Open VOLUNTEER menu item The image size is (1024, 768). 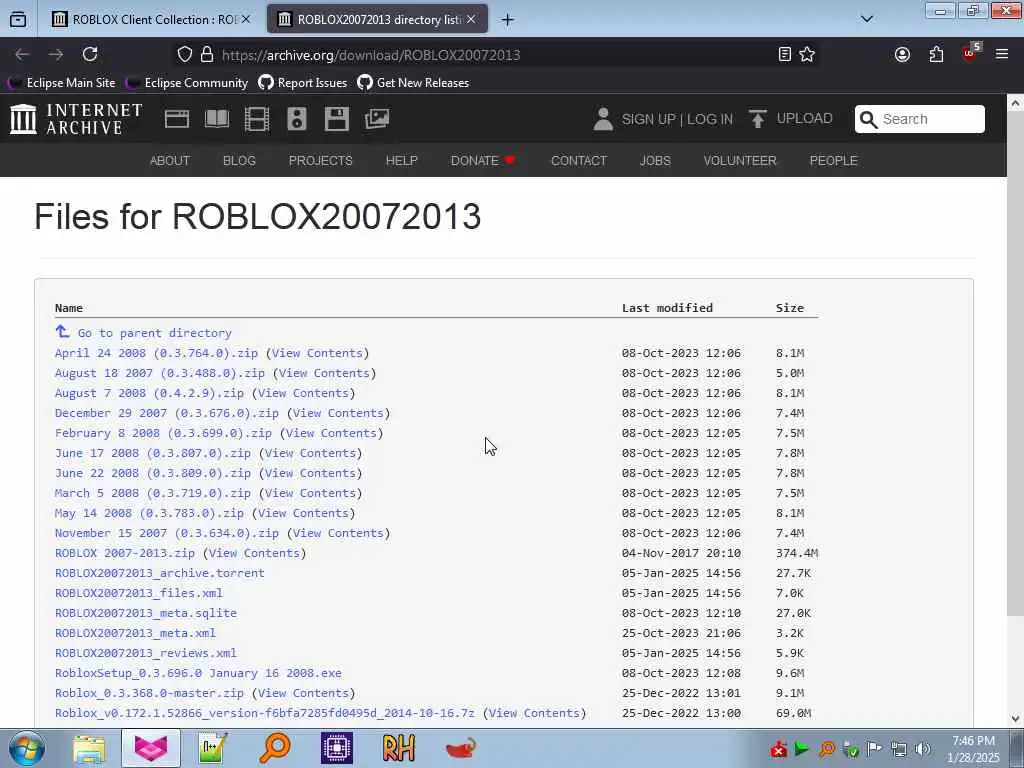pos(740,161)
